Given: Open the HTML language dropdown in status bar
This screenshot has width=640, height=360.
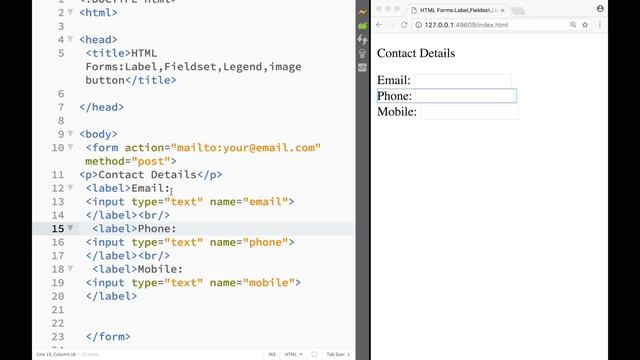Looking at the screenshot, I should (293, 354).
